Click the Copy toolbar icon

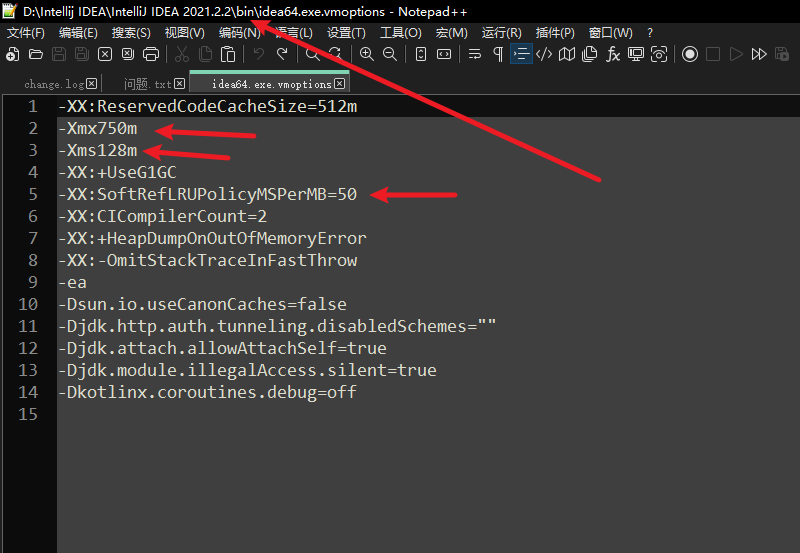pos(205,54)
